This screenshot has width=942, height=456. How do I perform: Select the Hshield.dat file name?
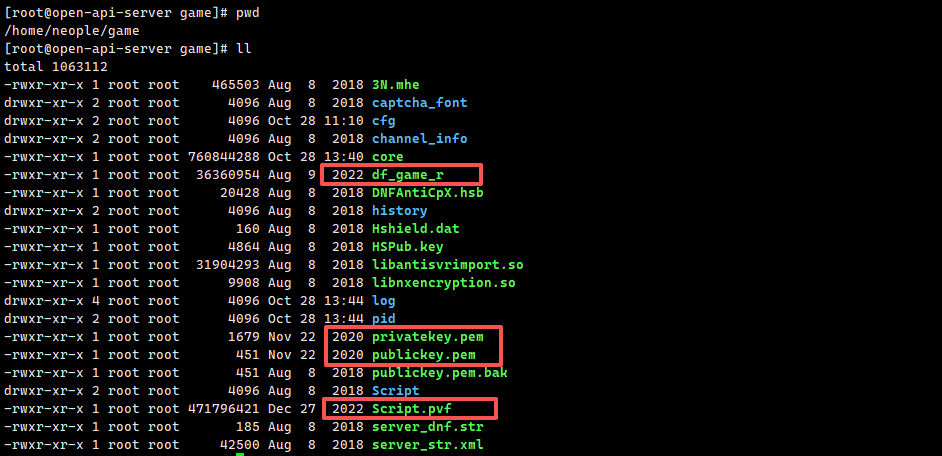[415, 229]
